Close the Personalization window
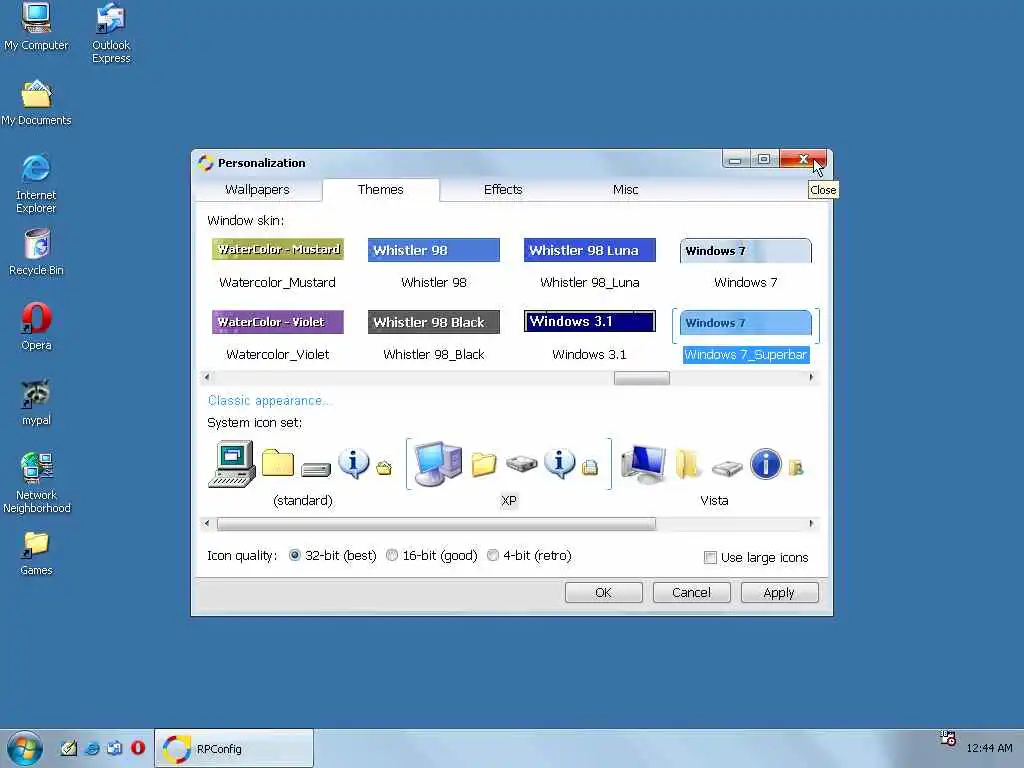This screenshot has width=1024, height=768. (803, 159)
